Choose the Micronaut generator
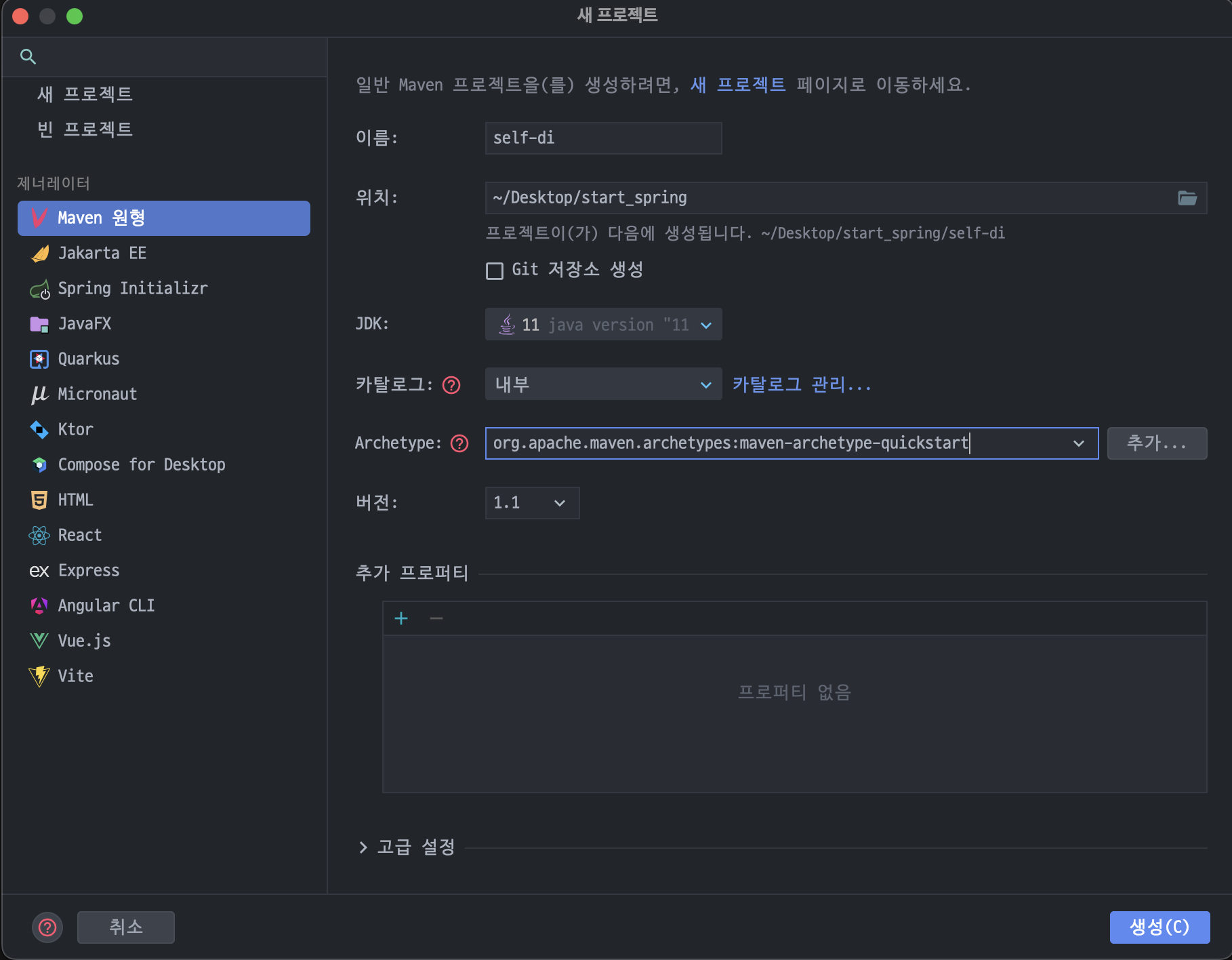 [164, 395]
